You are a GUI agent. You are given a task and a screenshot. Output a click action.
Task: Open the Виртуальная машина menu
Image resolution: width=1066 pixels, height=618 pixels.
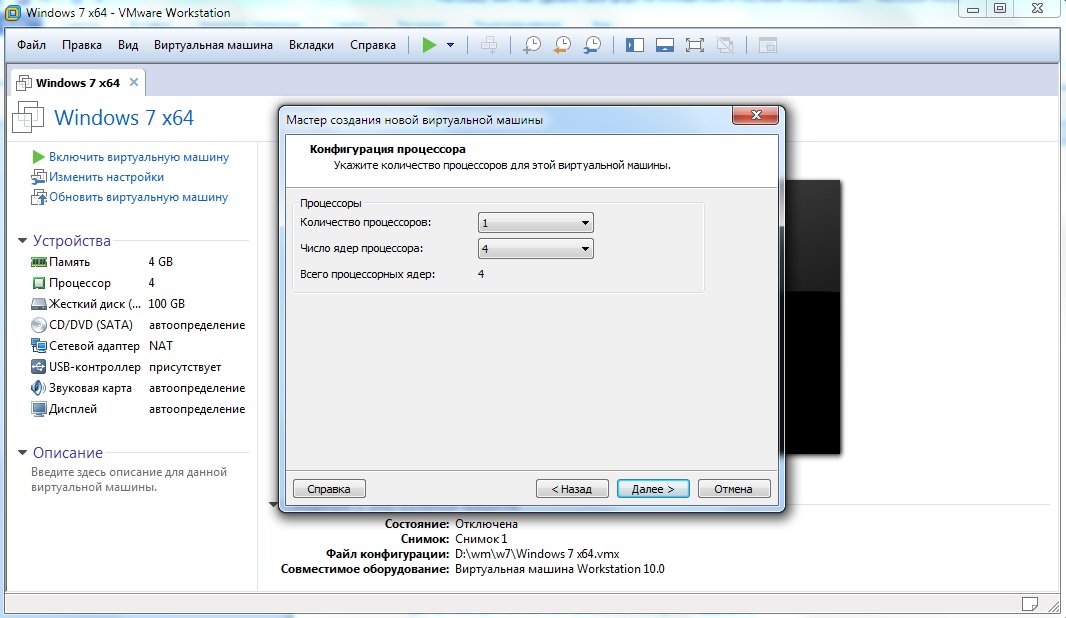[x=213, y=45]
